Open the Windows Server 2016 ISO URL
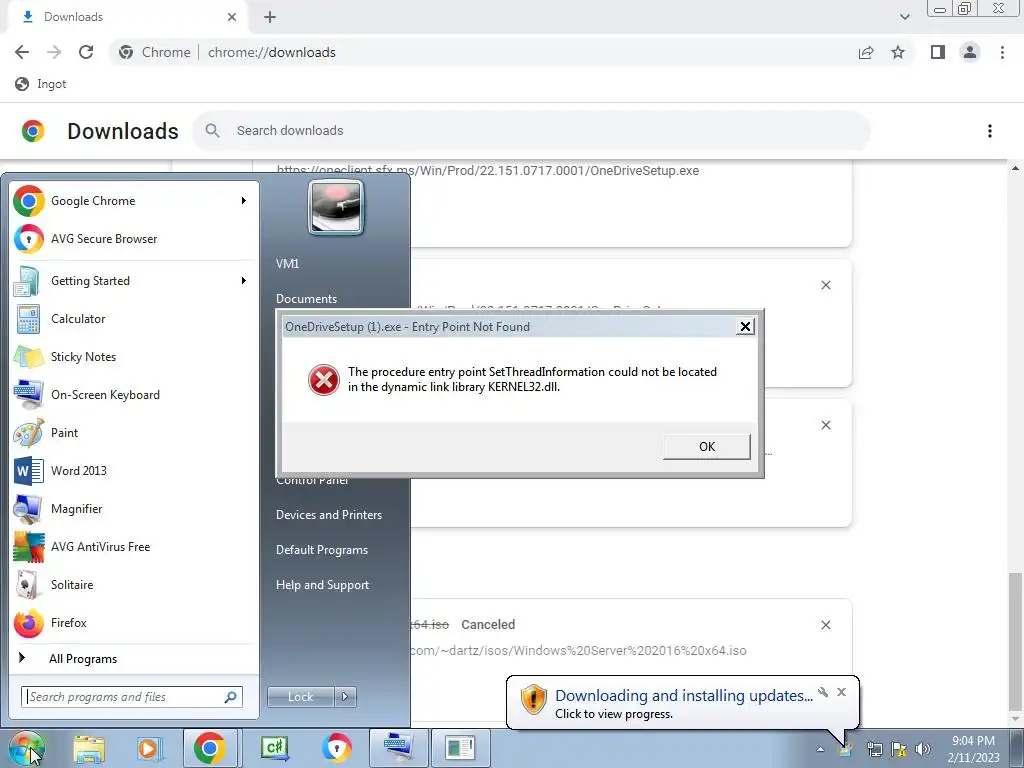The height and width of the screenshot is (768, 1024). pos(578,650)
